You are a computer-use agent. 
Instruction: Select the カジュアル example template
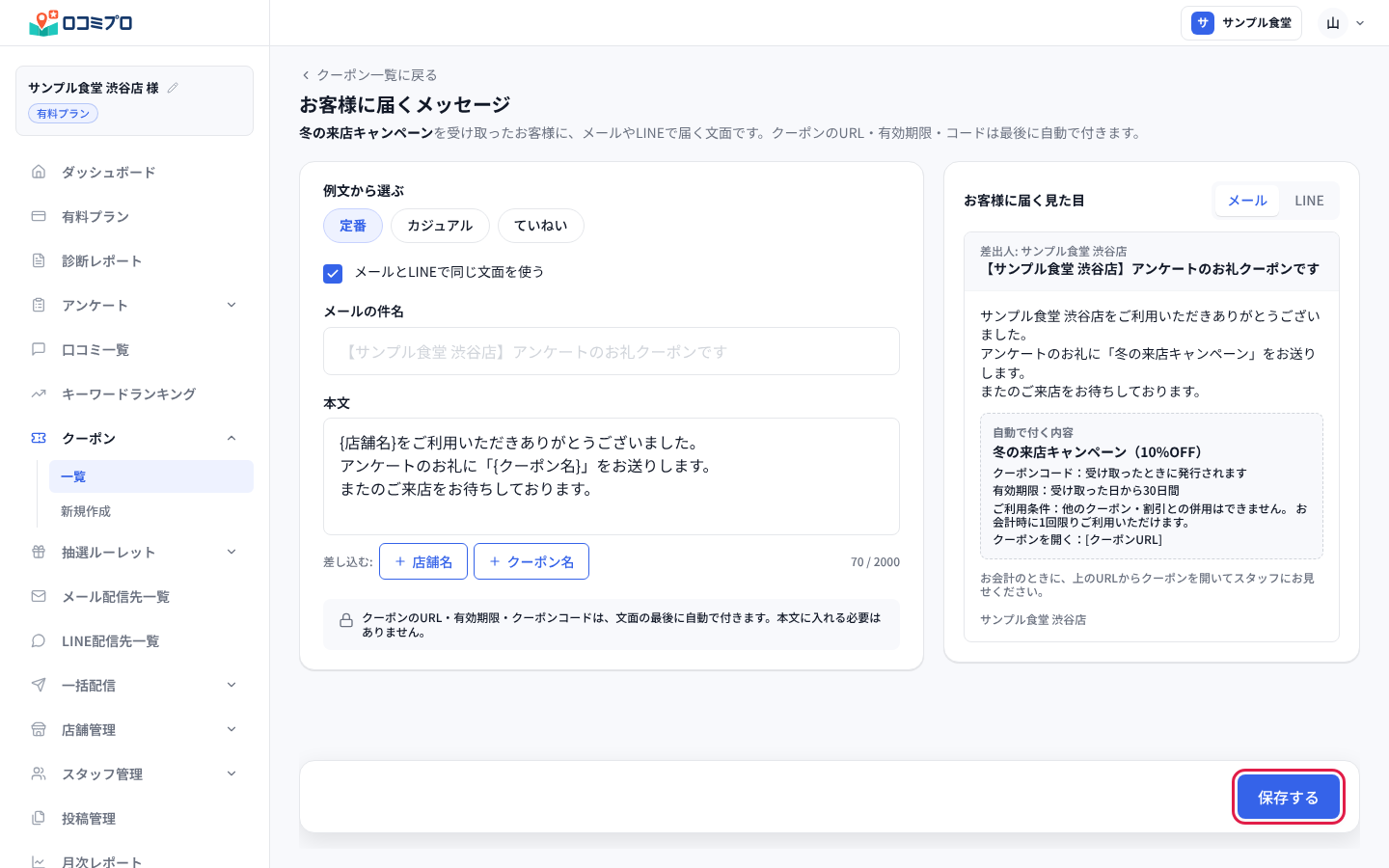tap(440, 226)
